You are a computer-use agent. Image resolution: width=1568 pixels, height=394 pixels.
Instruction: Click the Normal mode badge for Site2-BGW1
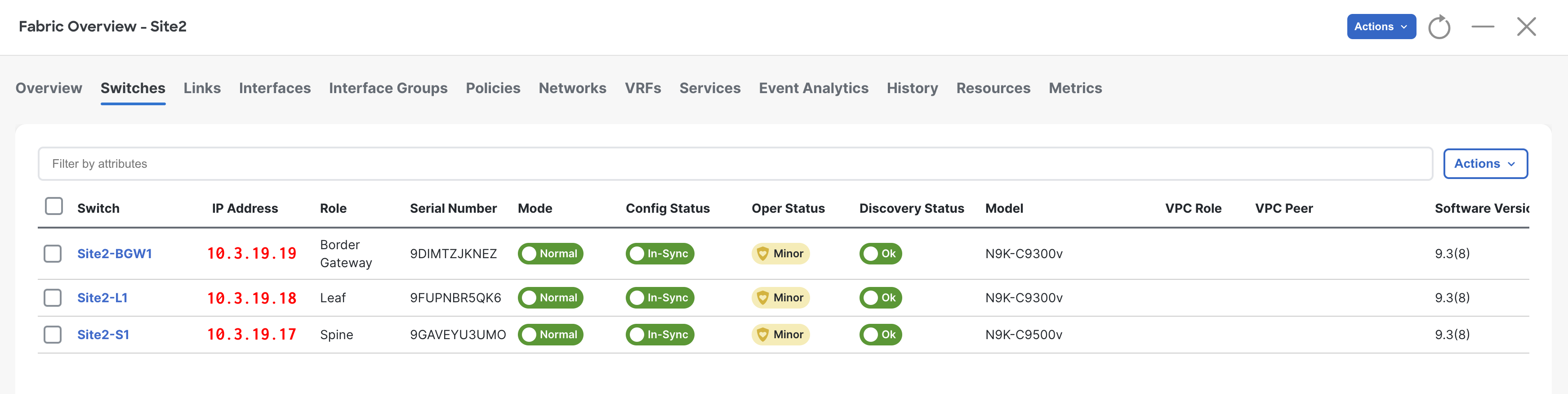point(550,254)
